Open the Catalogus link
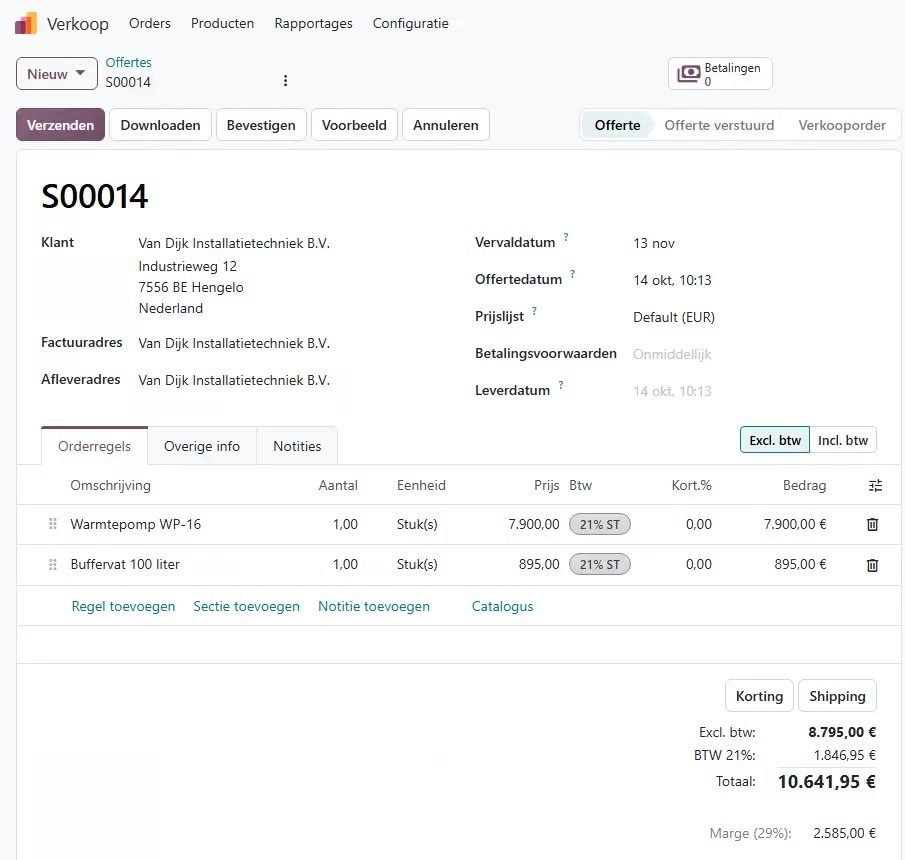 coord(502,606)
